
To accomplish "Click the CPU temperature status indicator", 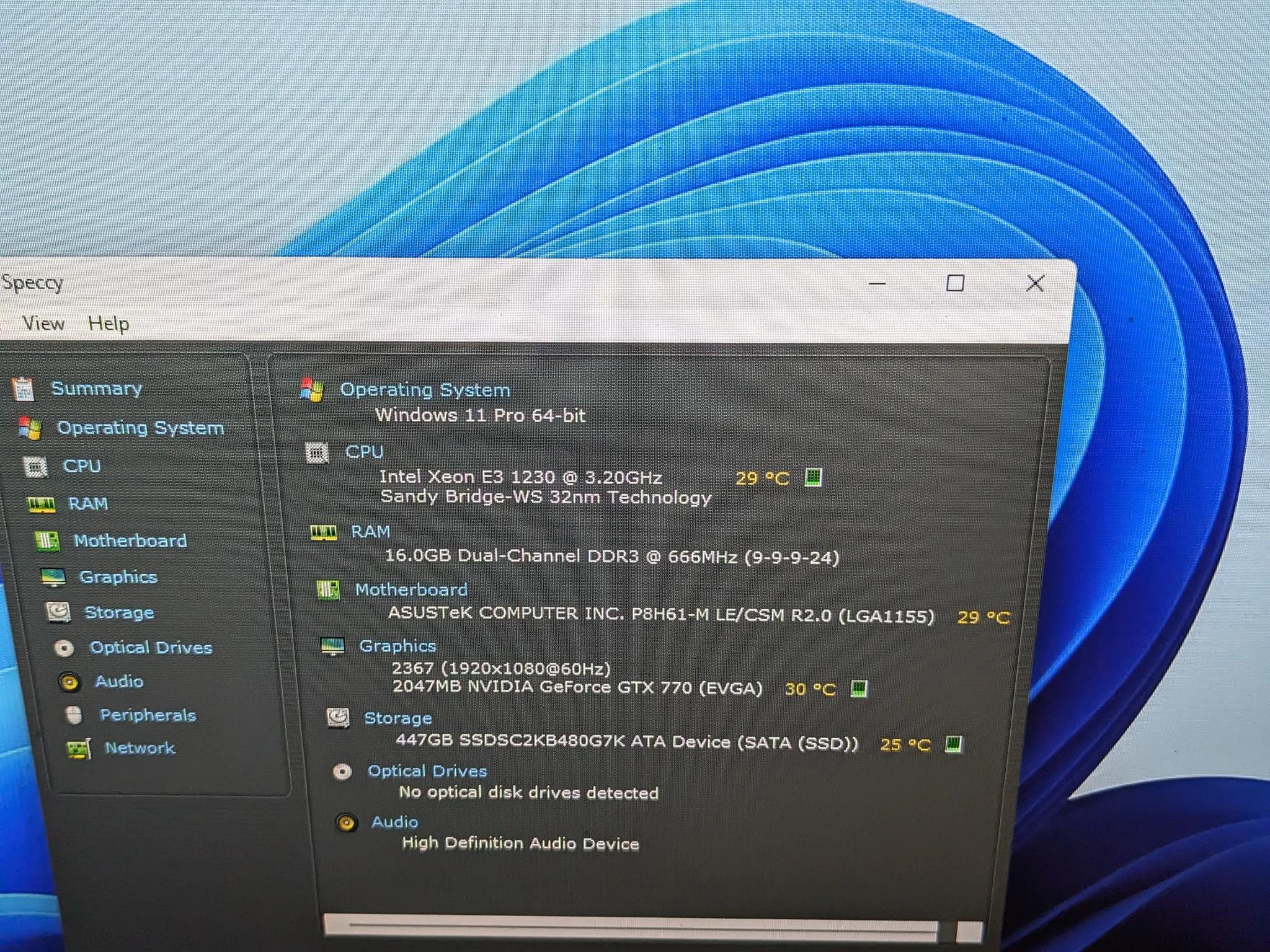I will (813, 477).
